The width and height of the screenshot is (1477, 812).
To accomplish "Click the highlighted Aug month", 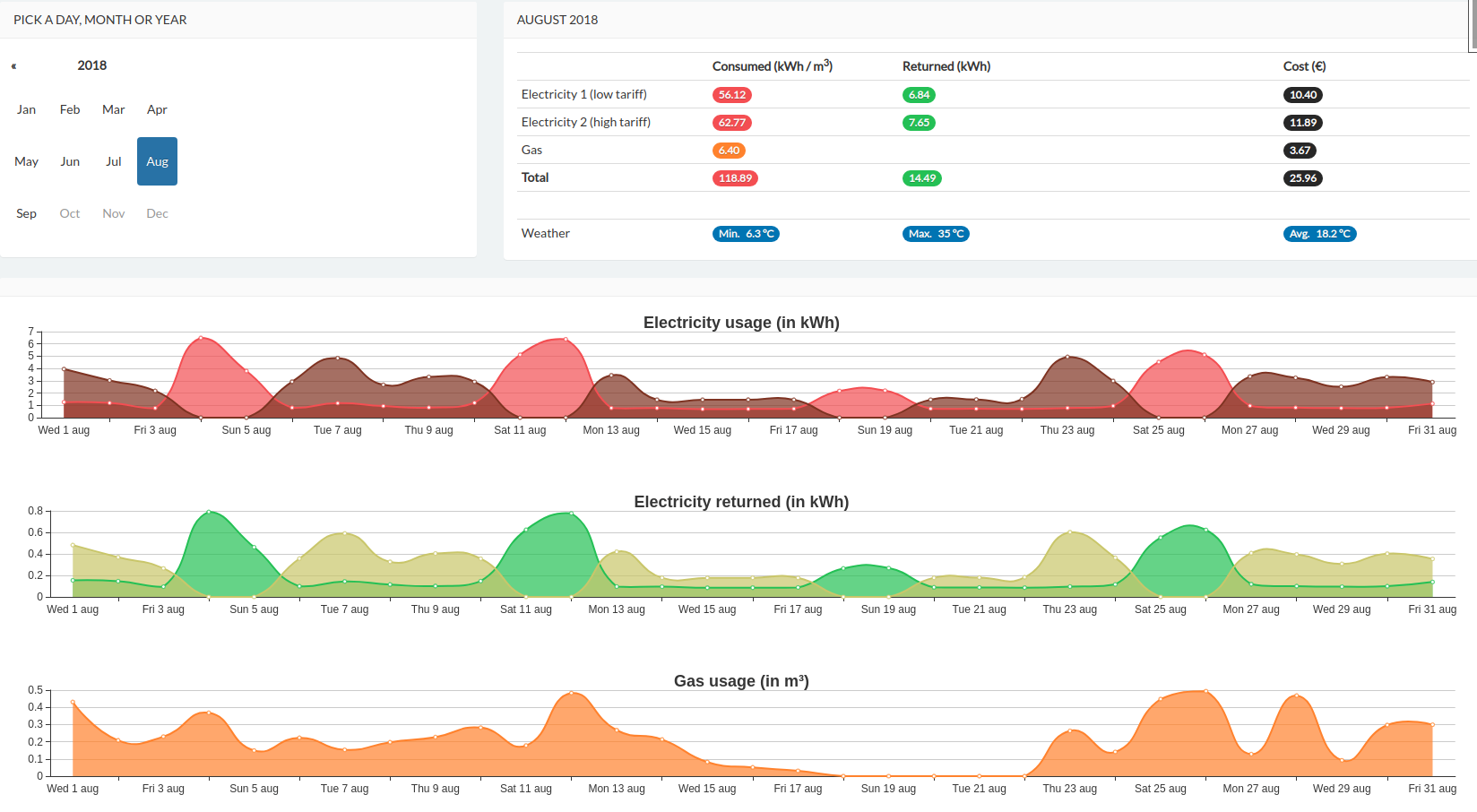I will pyautogui.click(x=157, y=161).
